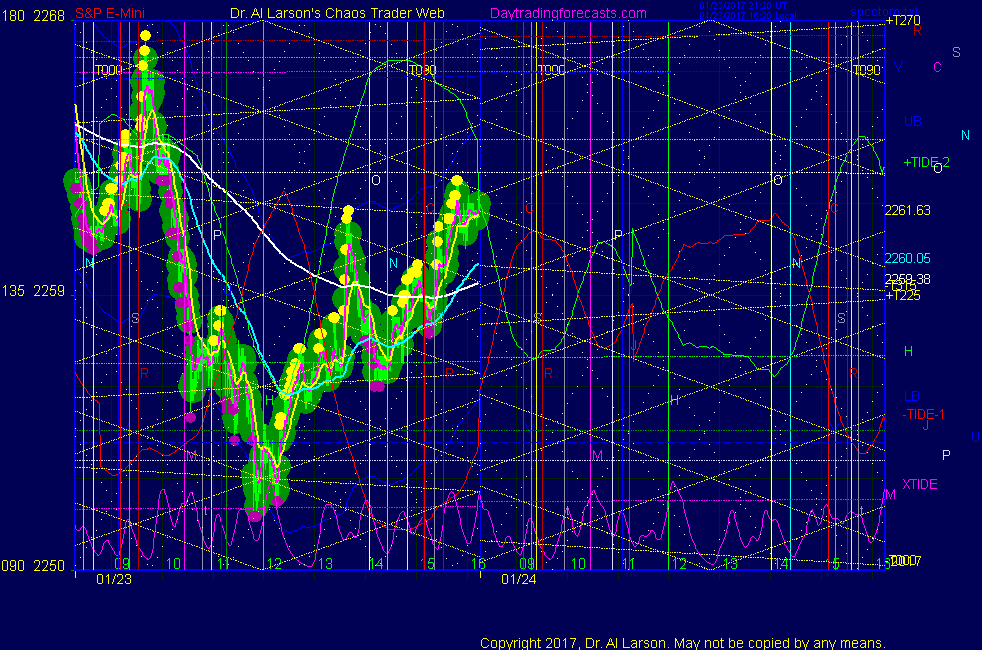Click the "01/24" date label

519,579
